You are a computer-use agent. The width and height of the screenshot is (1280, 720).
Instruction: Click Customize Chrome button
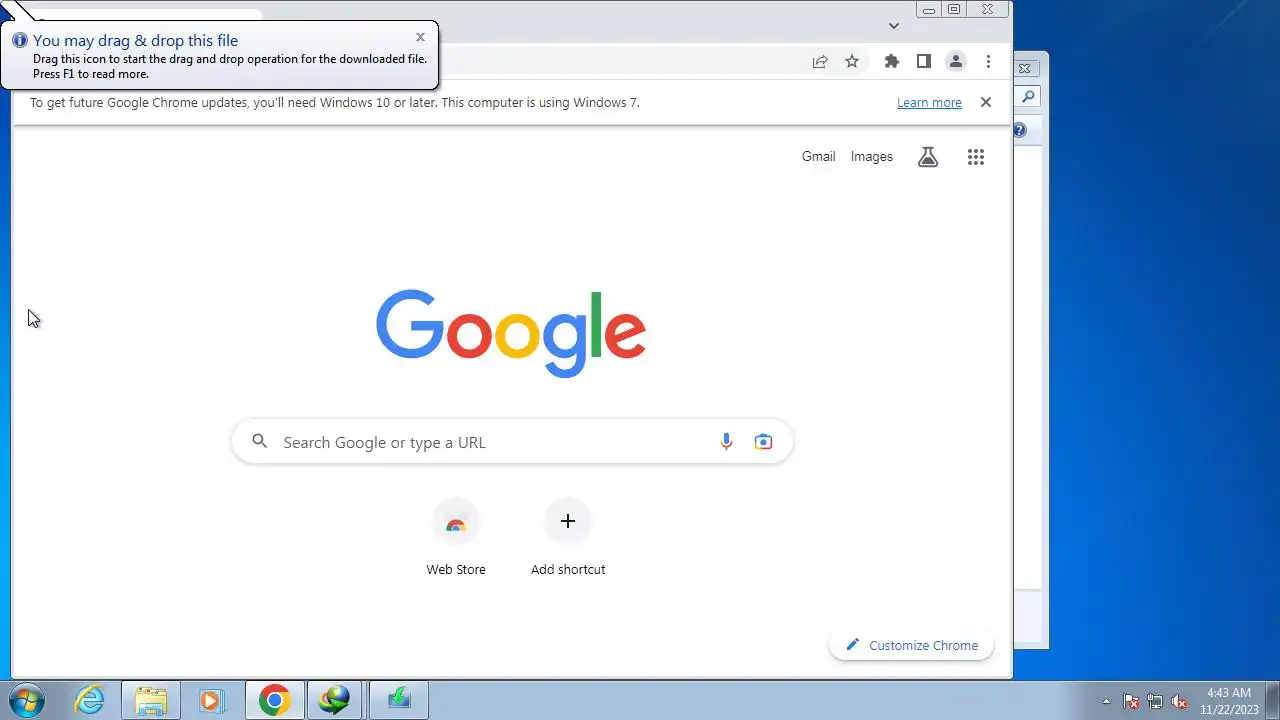point(912,645)
